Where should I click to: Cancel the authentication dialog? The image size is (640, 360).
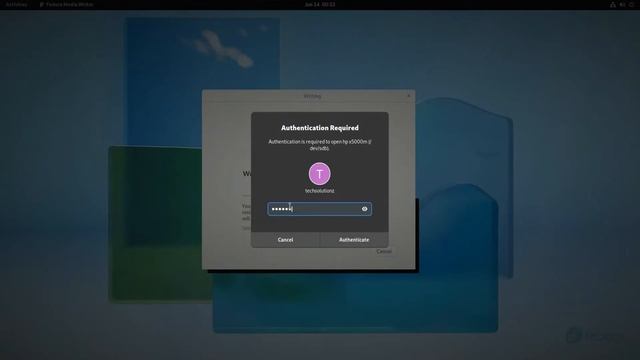[x=285, y=240]
